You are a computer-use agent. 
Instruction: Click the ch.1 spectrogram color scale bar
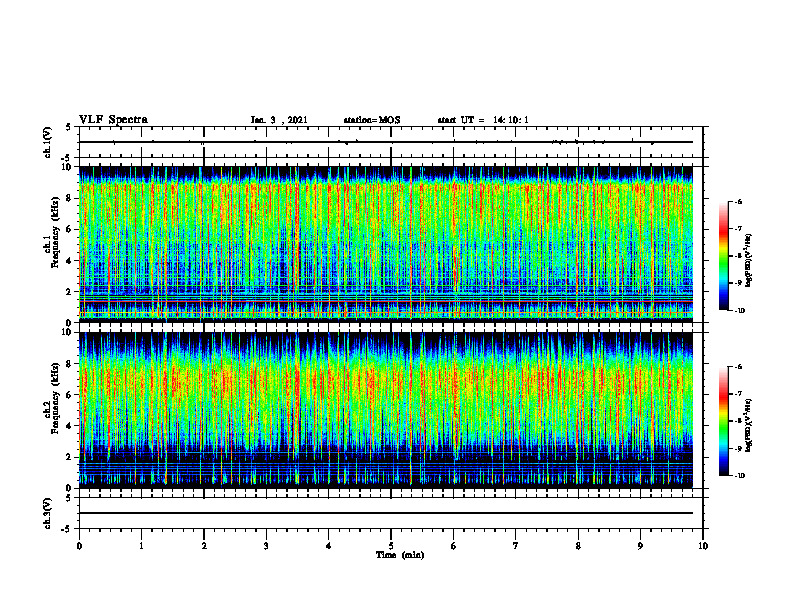[723, 256]
